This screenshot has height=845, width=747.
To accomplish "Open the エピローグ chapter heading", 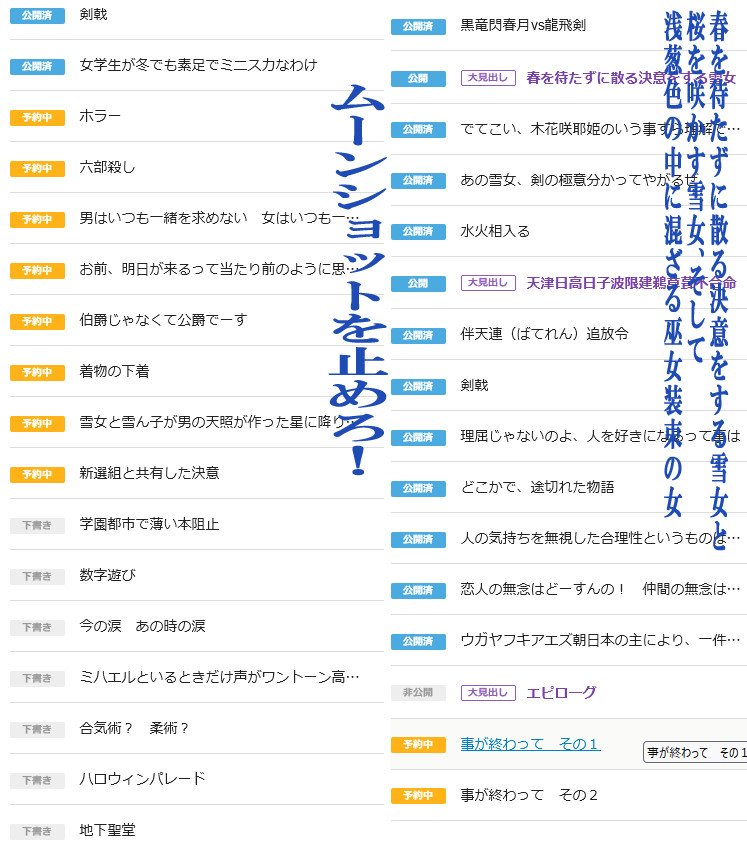I will [x=561, y=692].
